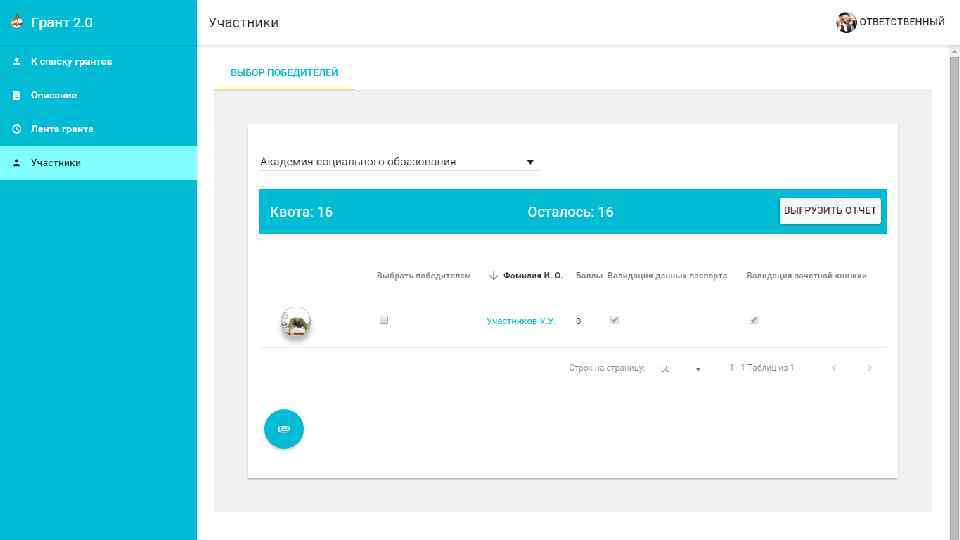Click the person icon beside Участники
The width and height of the screenshot is (960, 540).
pos(17,163)
